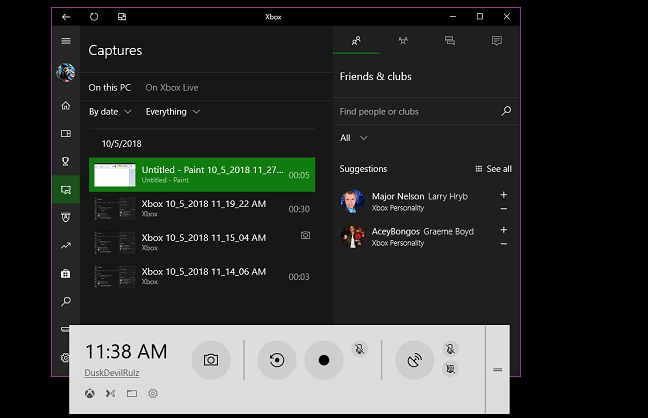Select screenshot Xbox 10_5_2018 11_15_04 AM
The image size is (648, 418).
click(x=202, y=243)
